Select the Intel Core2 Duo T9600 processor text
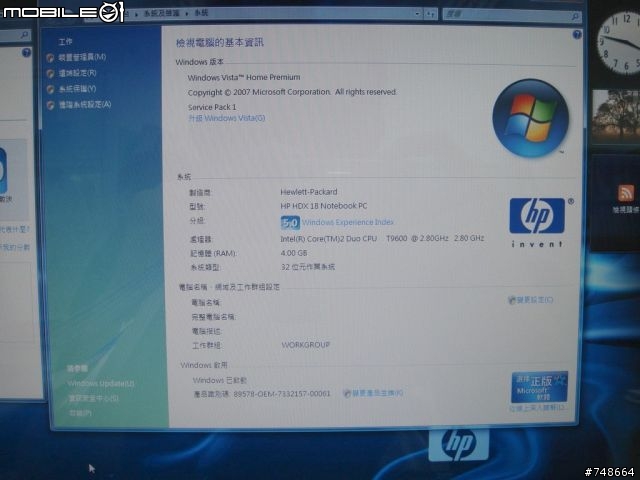640x480 pixels. coord(382,238)
